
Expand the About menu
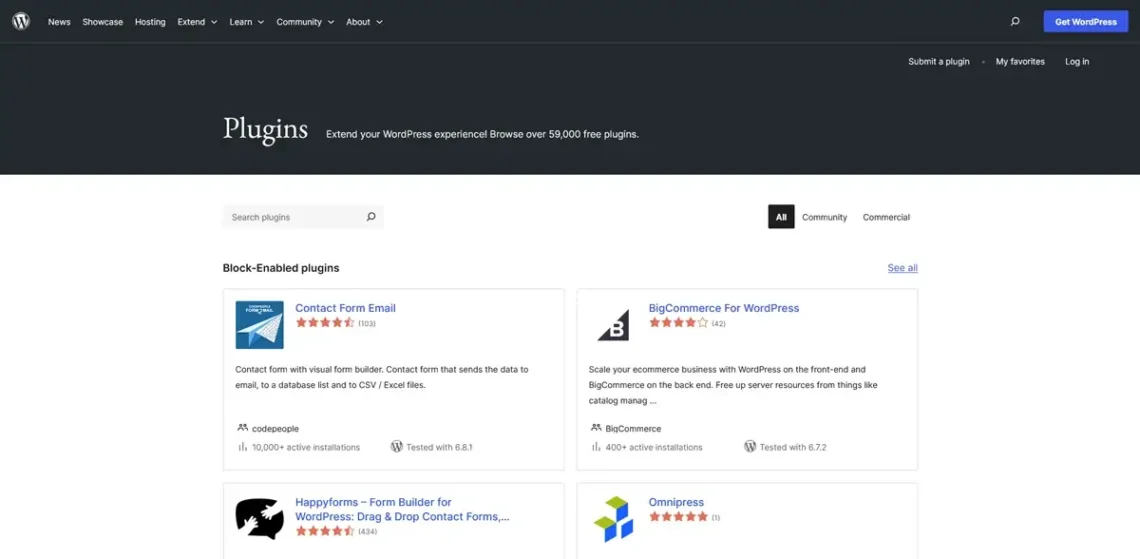point(364,22)
